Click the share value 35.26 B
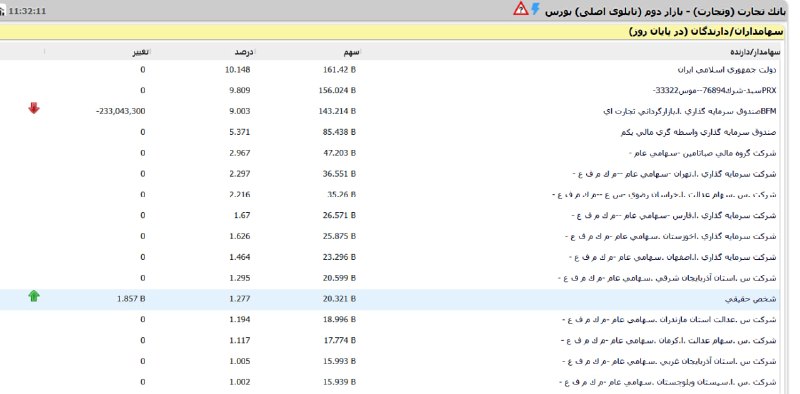Screen dimensions: 800x394 341,195
